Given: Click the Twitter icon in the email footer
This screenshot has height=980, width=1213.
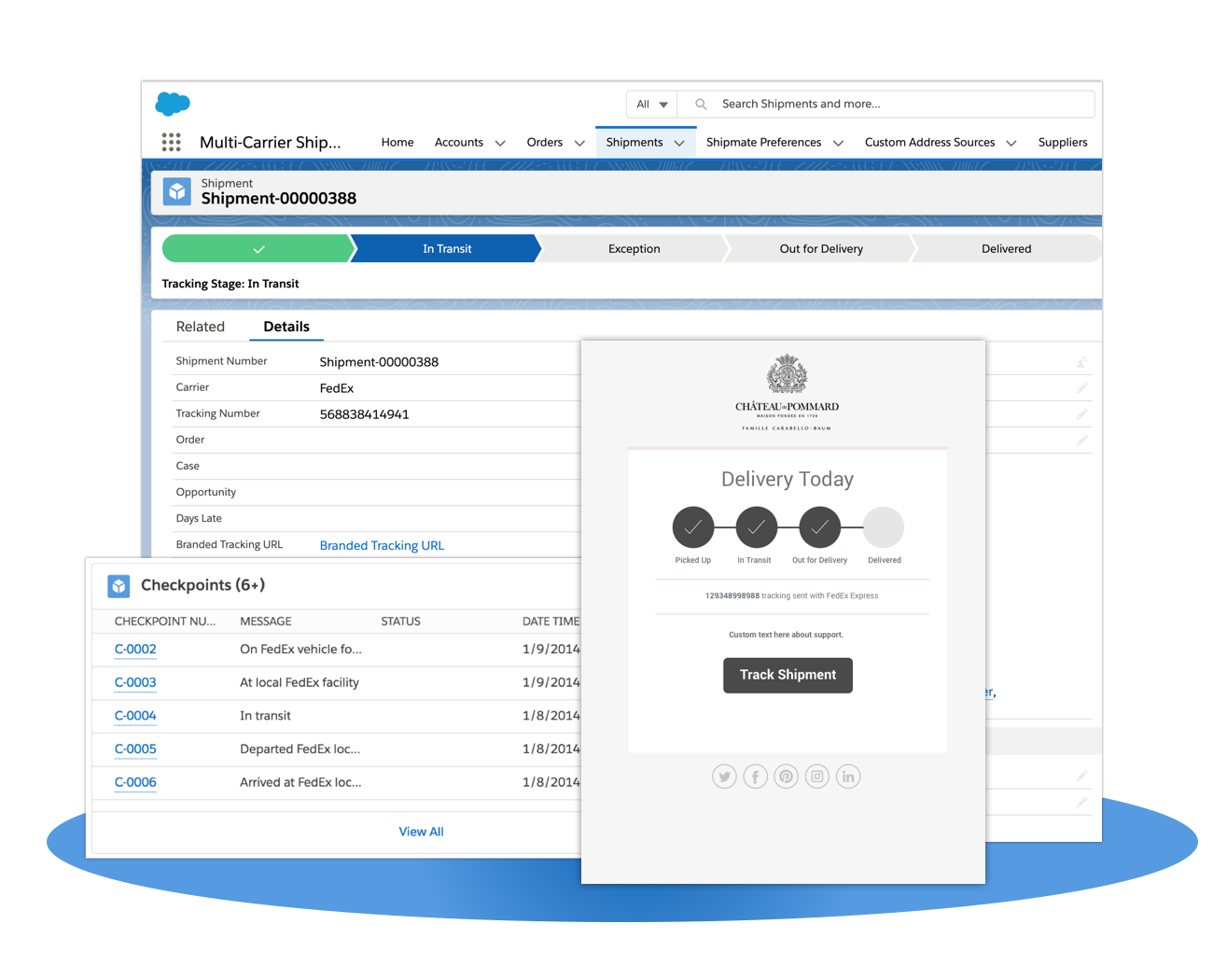Looking at the screenshot, I should [724, 776].
